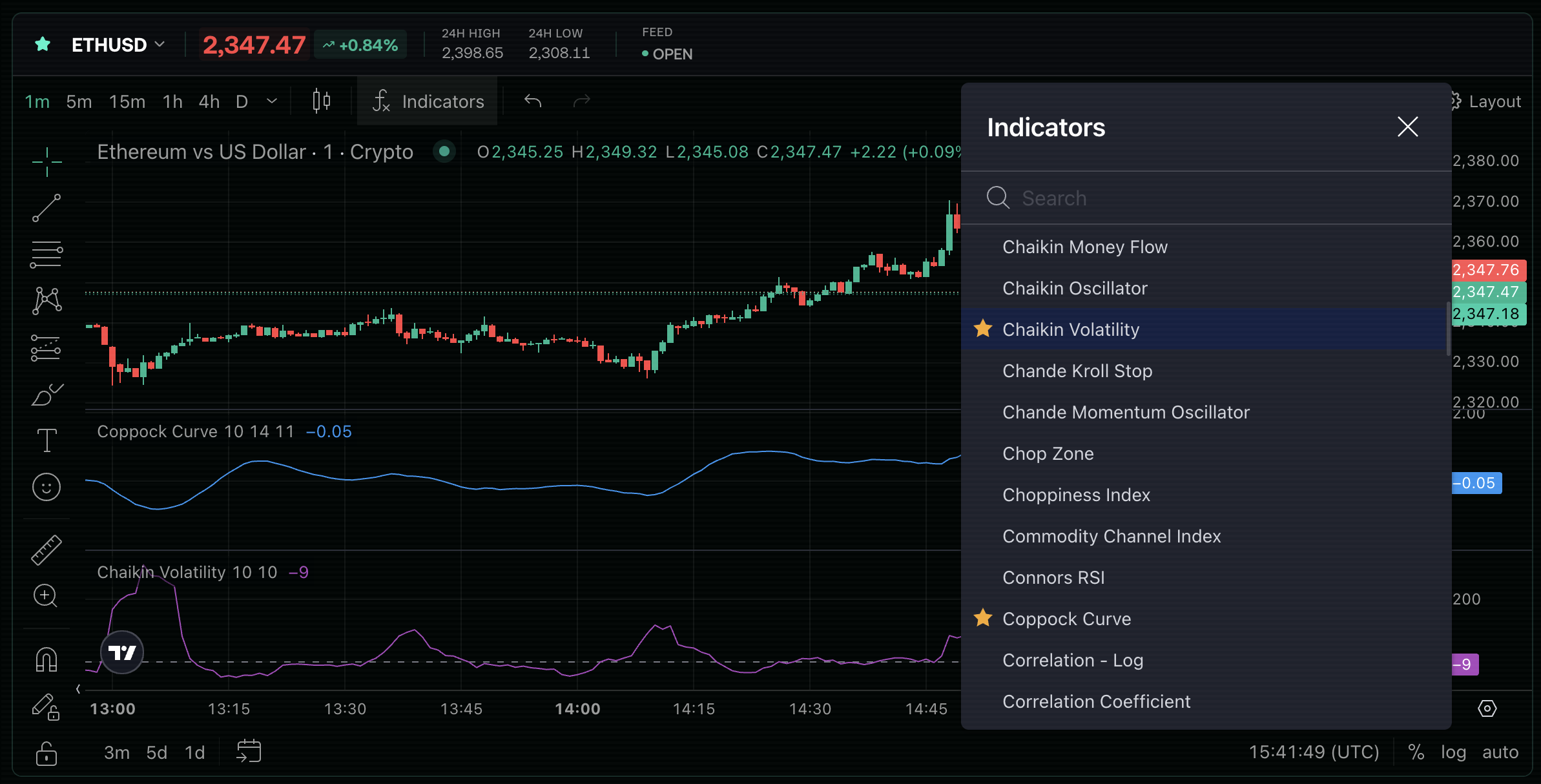The image size is (1541, 784).
Task: Redo the chart action
Action: coord(582,101)
